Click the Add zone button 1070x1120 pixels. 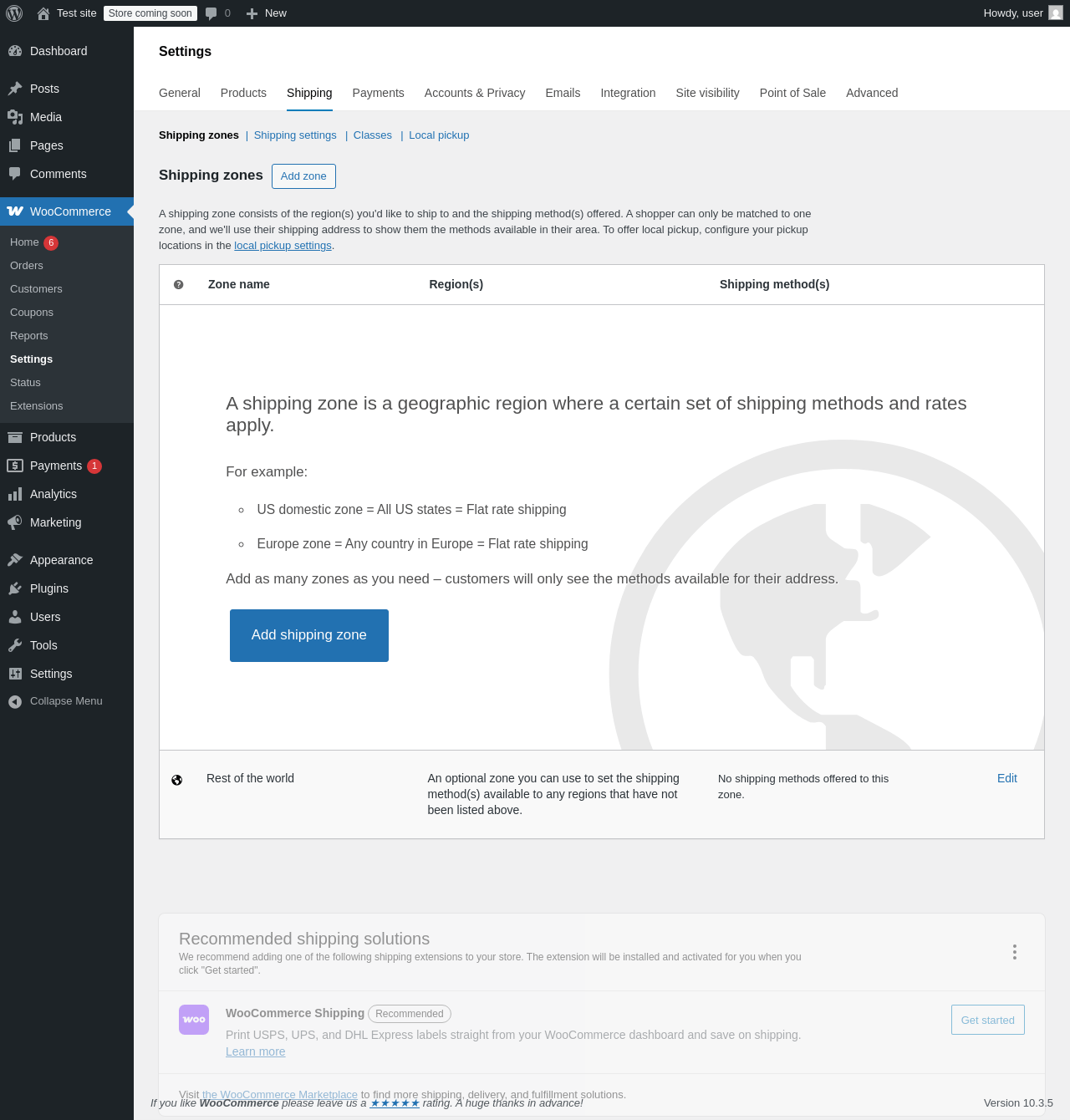pyautogui.click(x=303, y=176)
